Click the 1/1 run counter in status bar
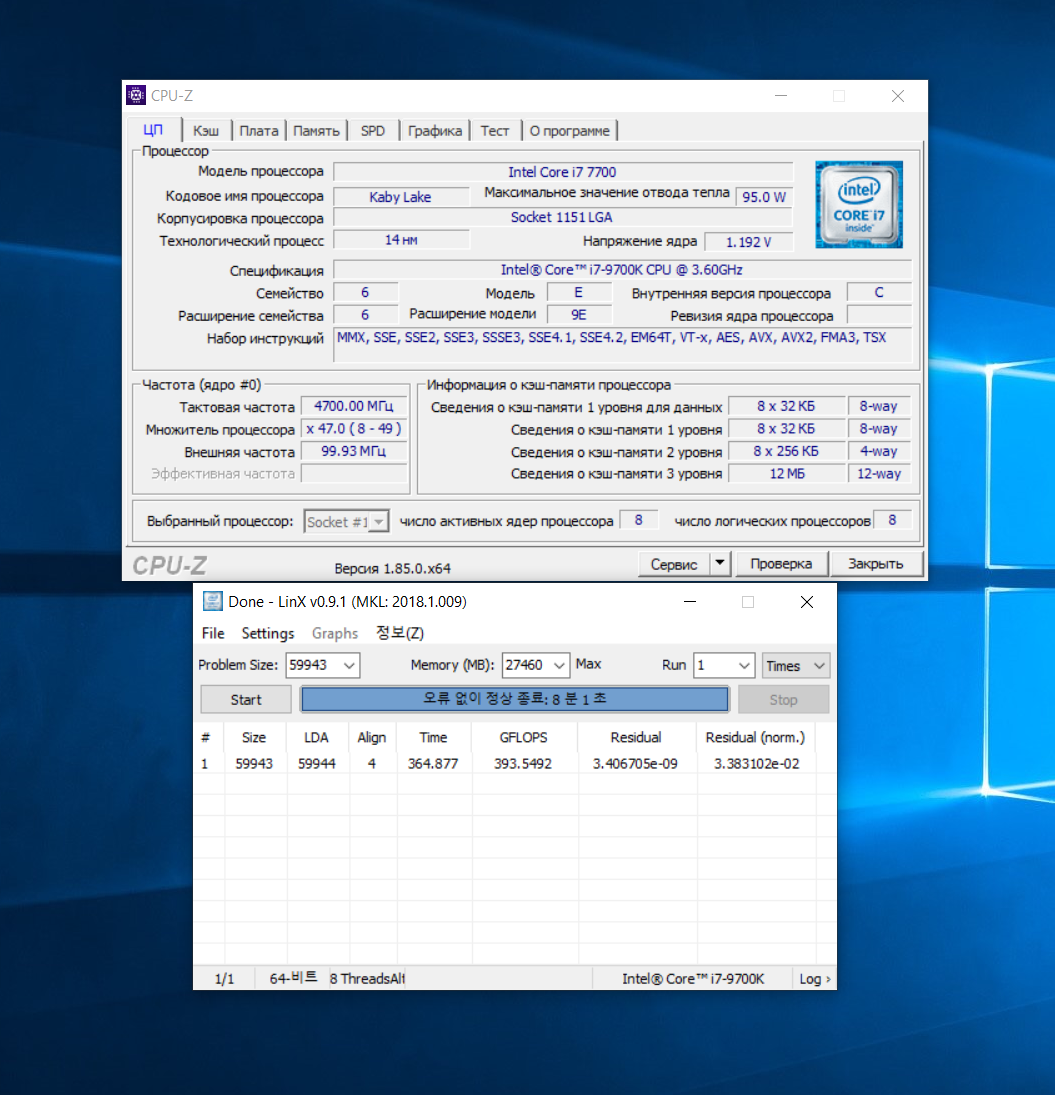Screen dimensions: 1055x1095 point(224,979)
